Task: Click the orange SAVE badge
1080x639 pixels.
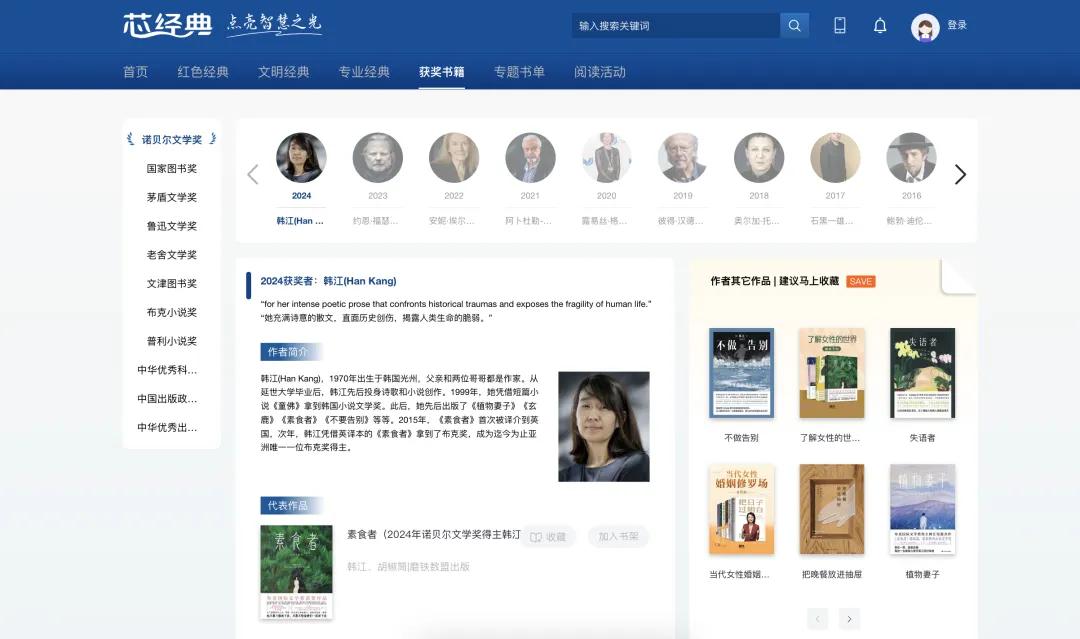Action: (860, 281)
